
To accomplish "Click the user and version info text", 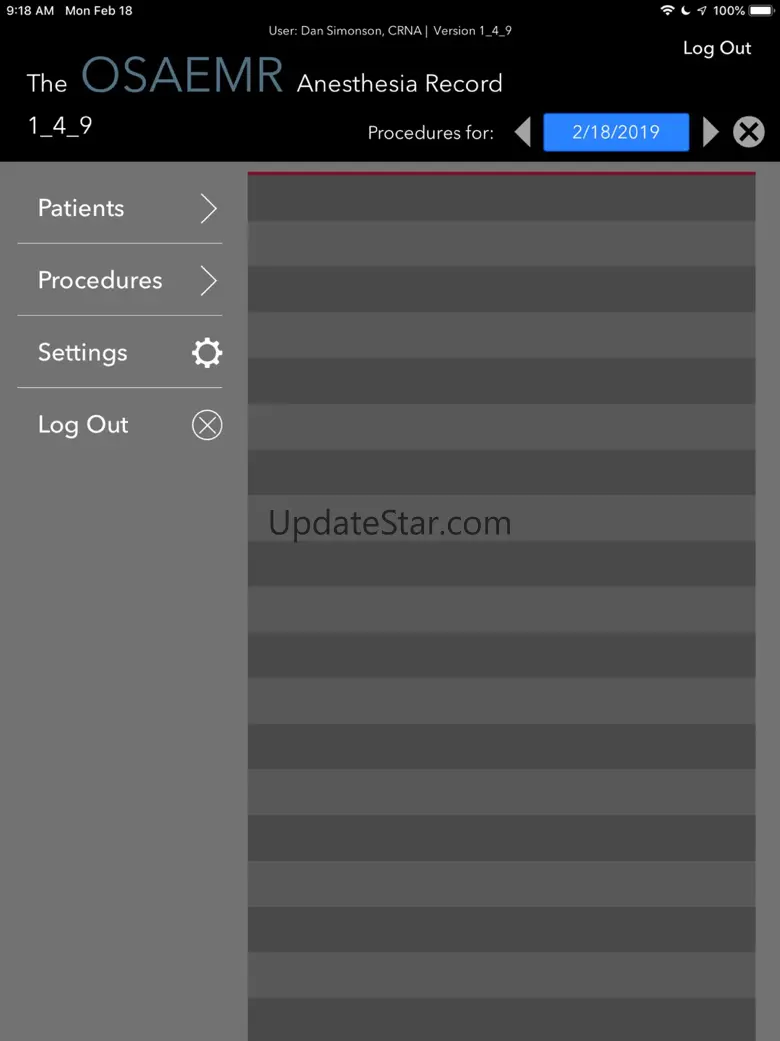I will (x=390, y=31).
